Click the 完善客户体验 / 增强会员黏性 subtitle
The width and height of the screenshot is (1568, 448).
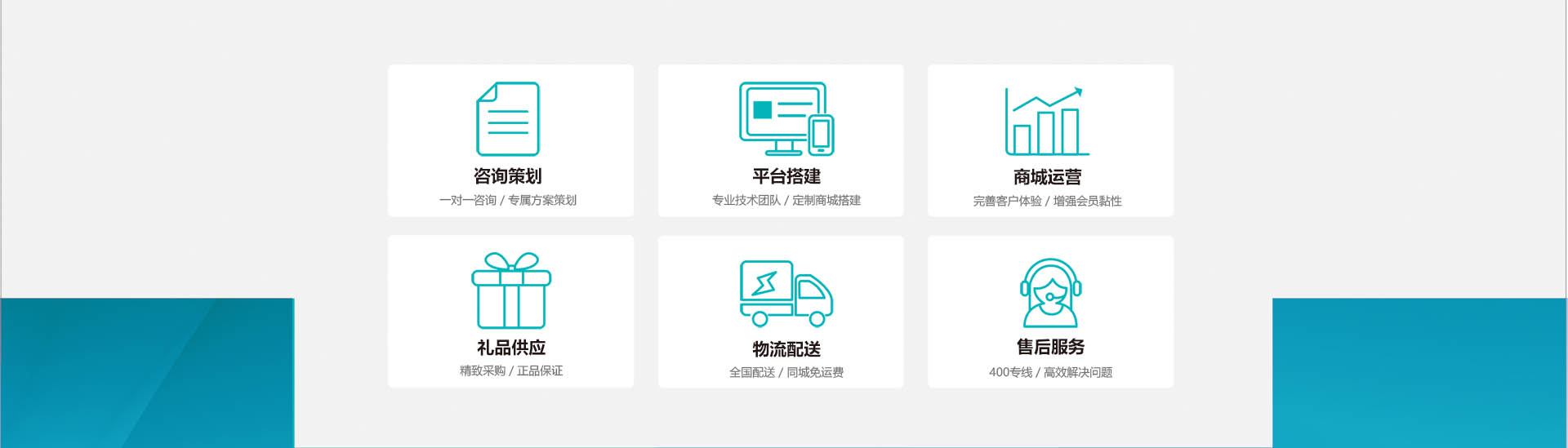(1047, 201)
